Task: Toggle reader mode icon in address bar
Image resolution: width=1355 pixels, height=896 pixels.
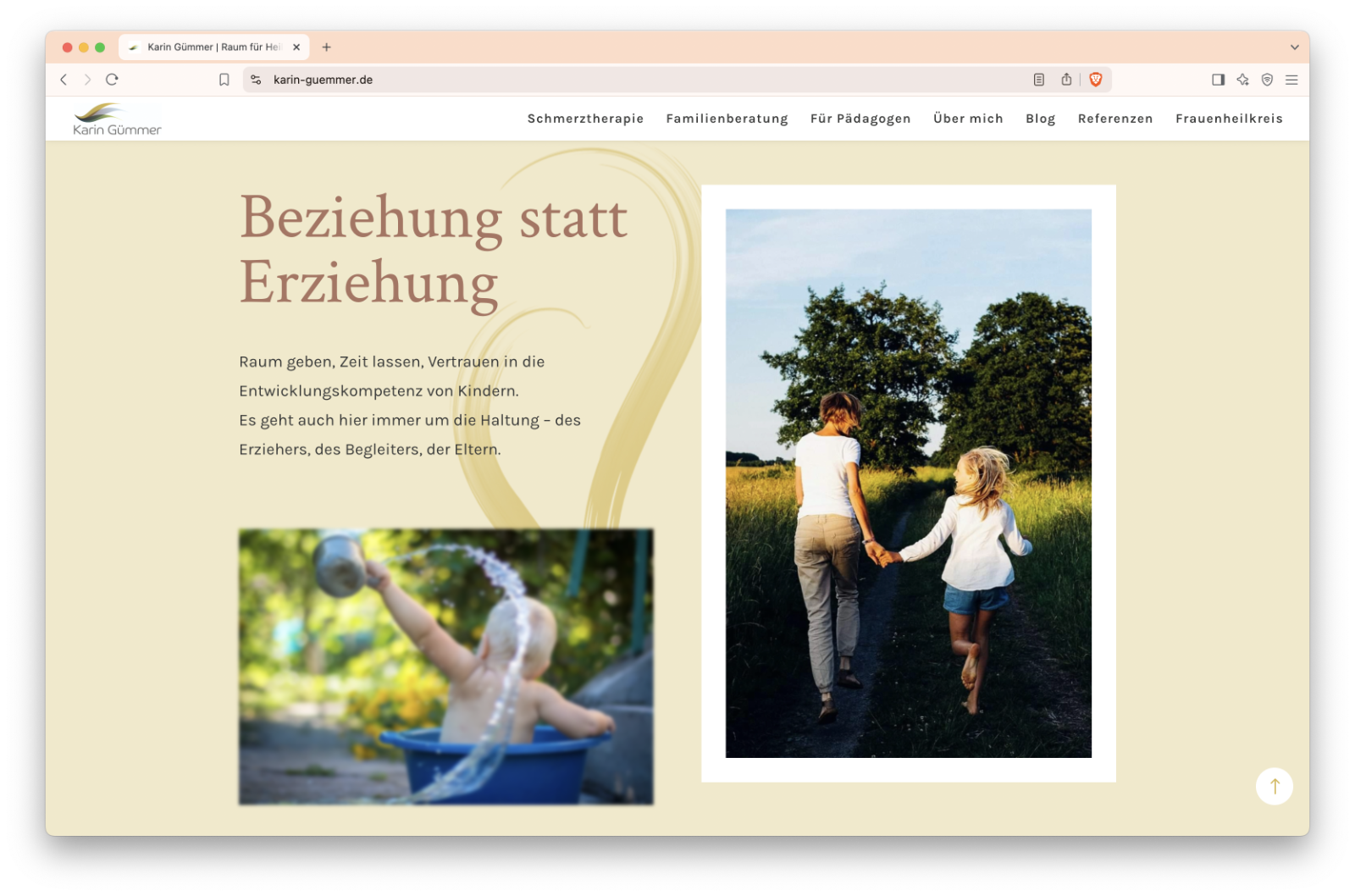Action: (1038, 80)
